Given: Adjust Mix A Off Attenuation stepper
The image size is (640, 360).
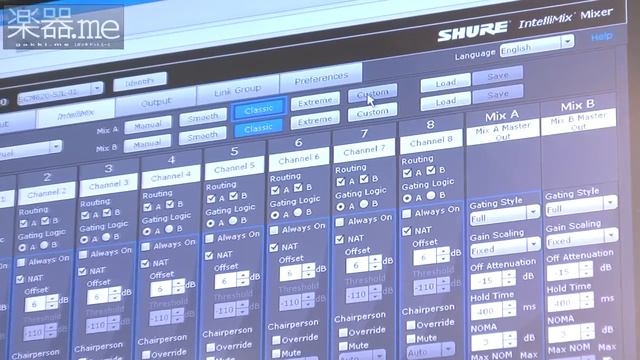Looking at the screenshot, I should (509, 278).
